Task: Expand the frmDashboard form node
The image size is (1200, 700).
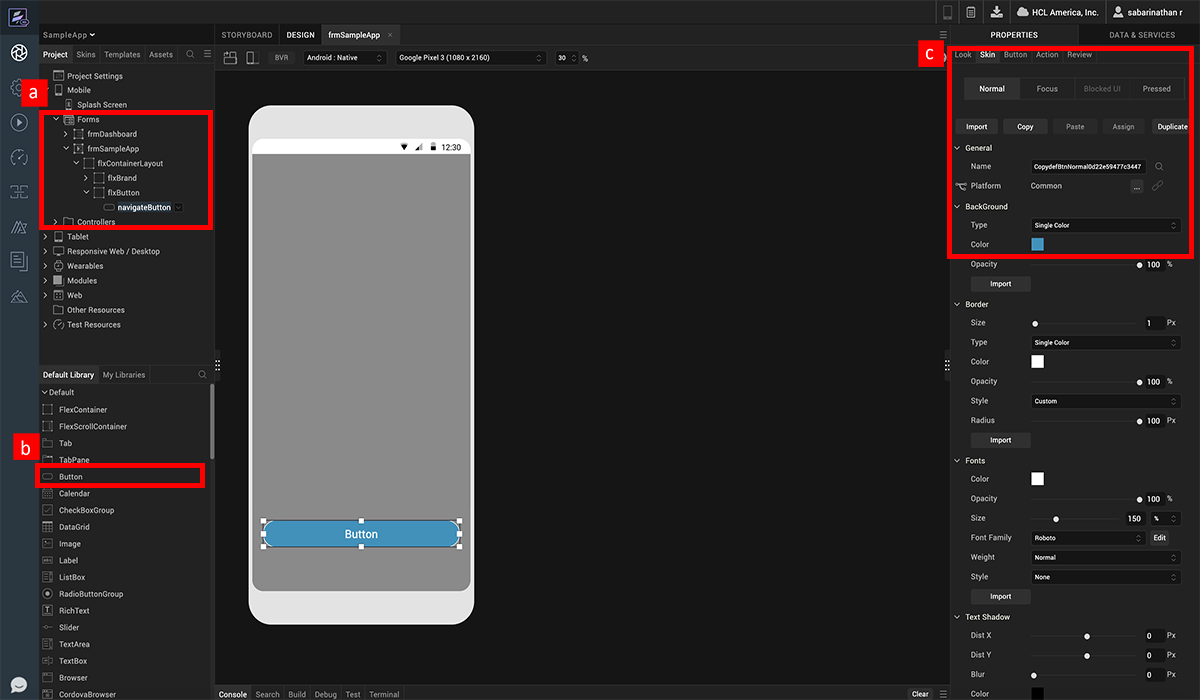Action: (66, 134)
